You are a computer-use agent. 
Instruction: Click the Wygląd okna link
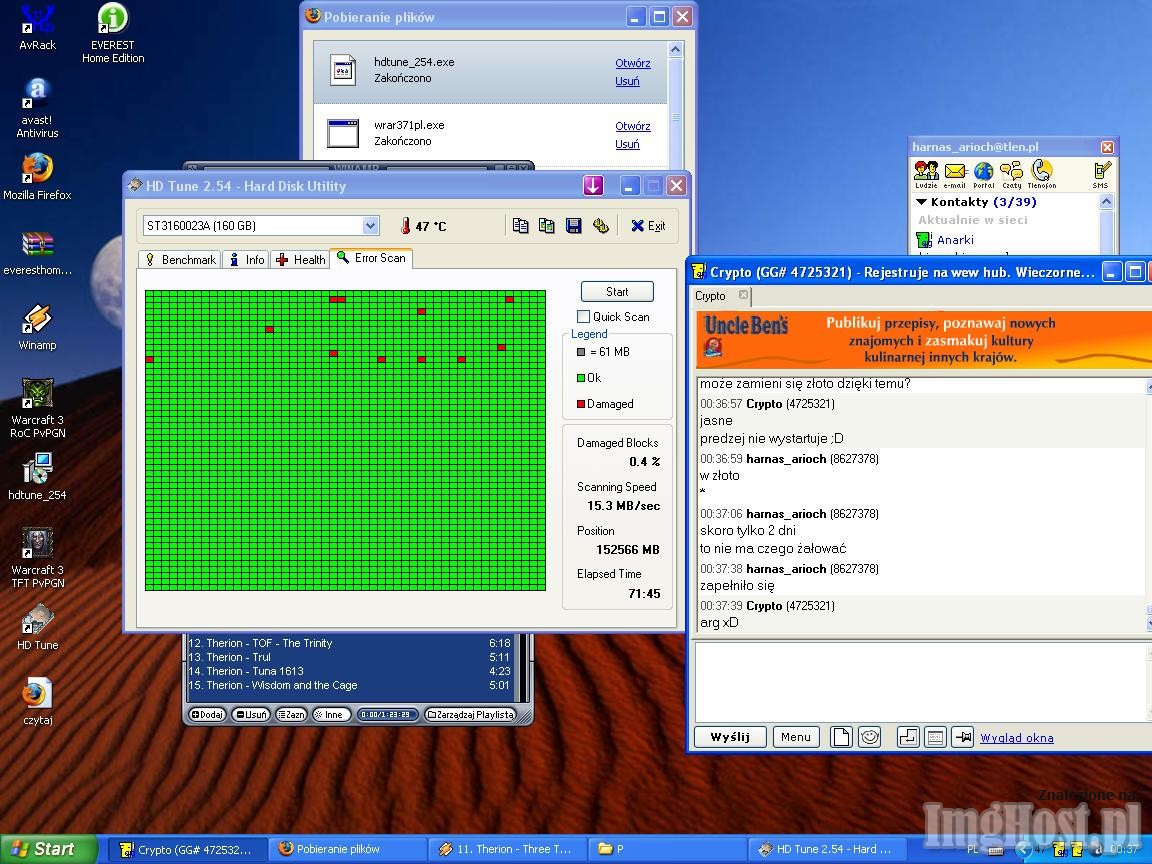(x=1017, y=738)
